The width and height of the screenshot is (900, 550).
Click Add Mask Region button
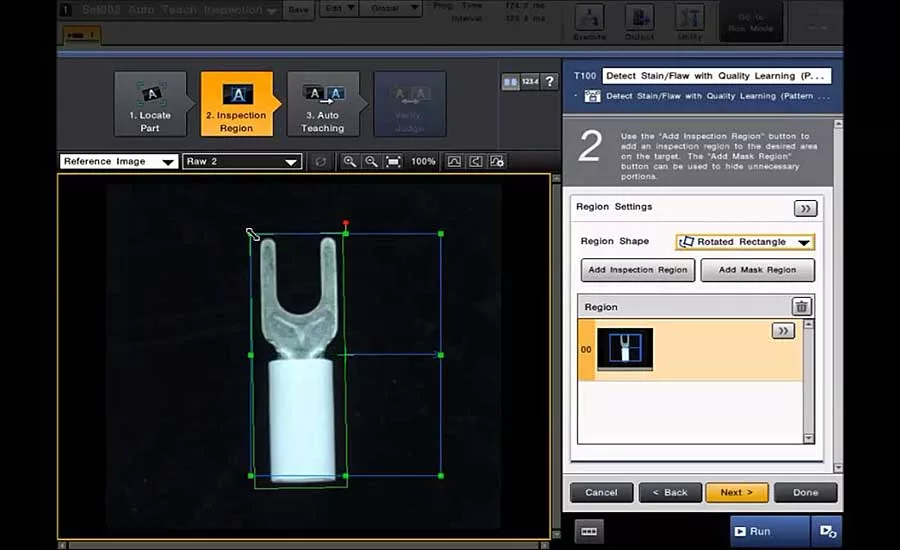tap(757, 270)
